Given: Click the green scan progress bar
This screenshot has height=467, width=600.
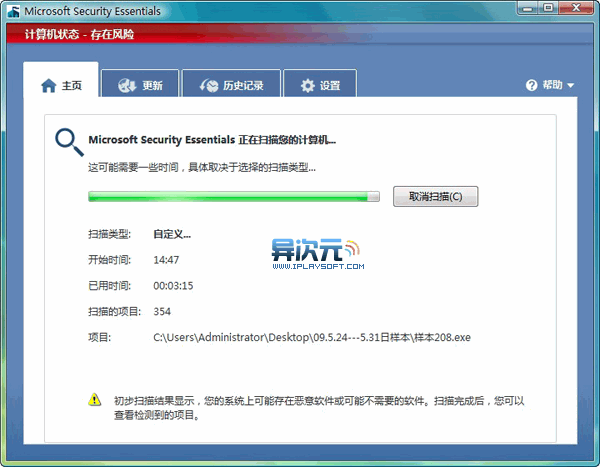Looking at the screenshot, I should pyautogui.click(x=234, y=196).
